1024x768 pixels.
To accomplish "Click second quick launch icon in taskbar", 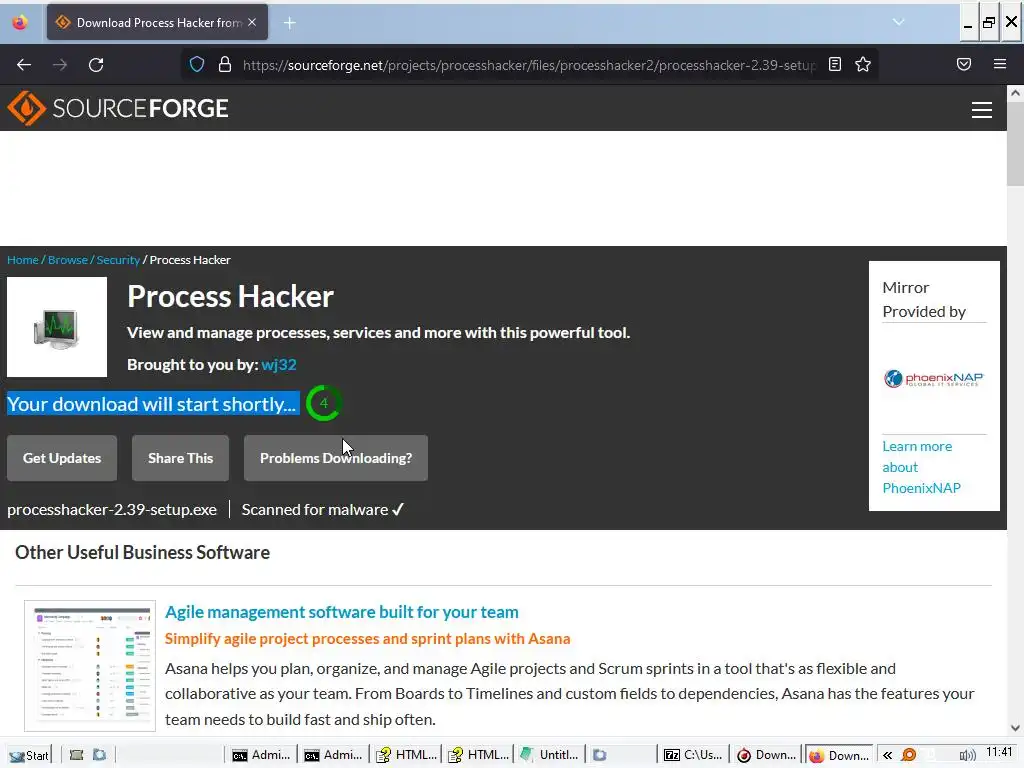I will (99, 755).
